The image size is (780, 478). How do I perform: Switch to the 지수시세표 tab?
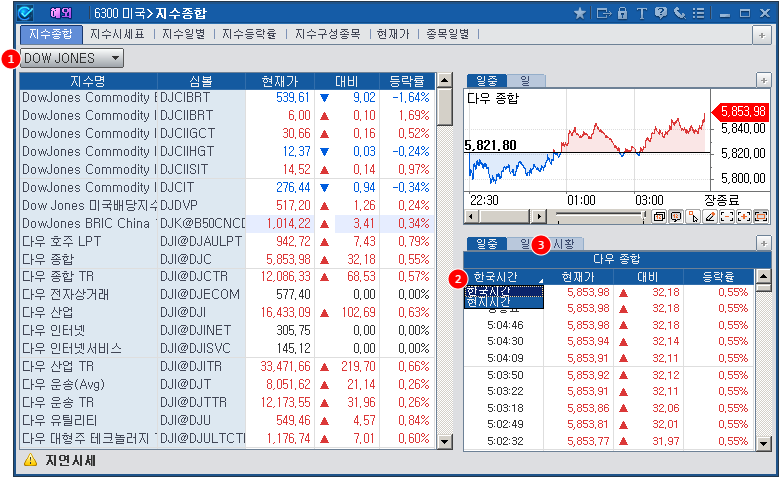117,34
